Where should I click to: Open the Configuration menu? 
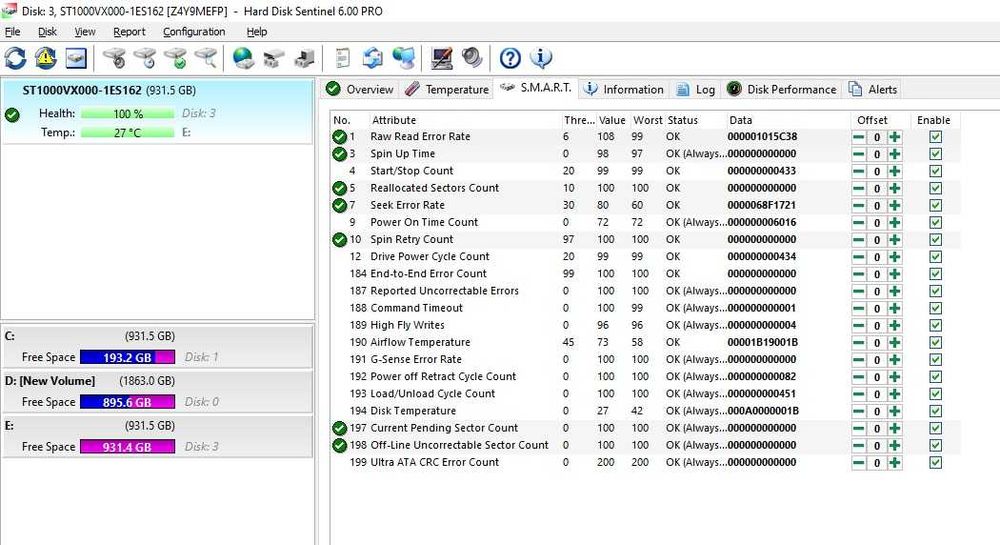click(194, 31)
